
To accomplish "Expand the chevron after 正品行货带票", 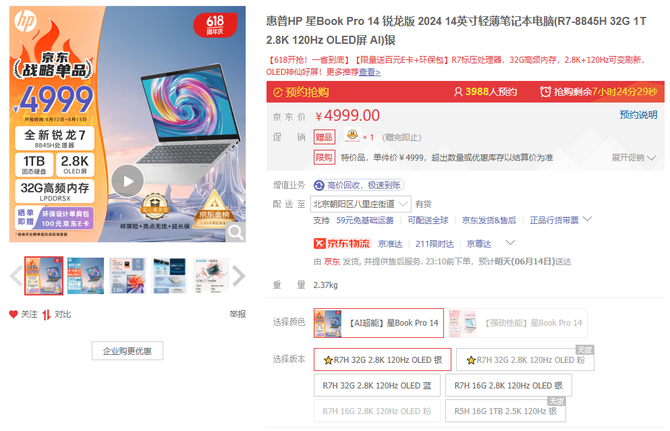I will click(588, 219).
